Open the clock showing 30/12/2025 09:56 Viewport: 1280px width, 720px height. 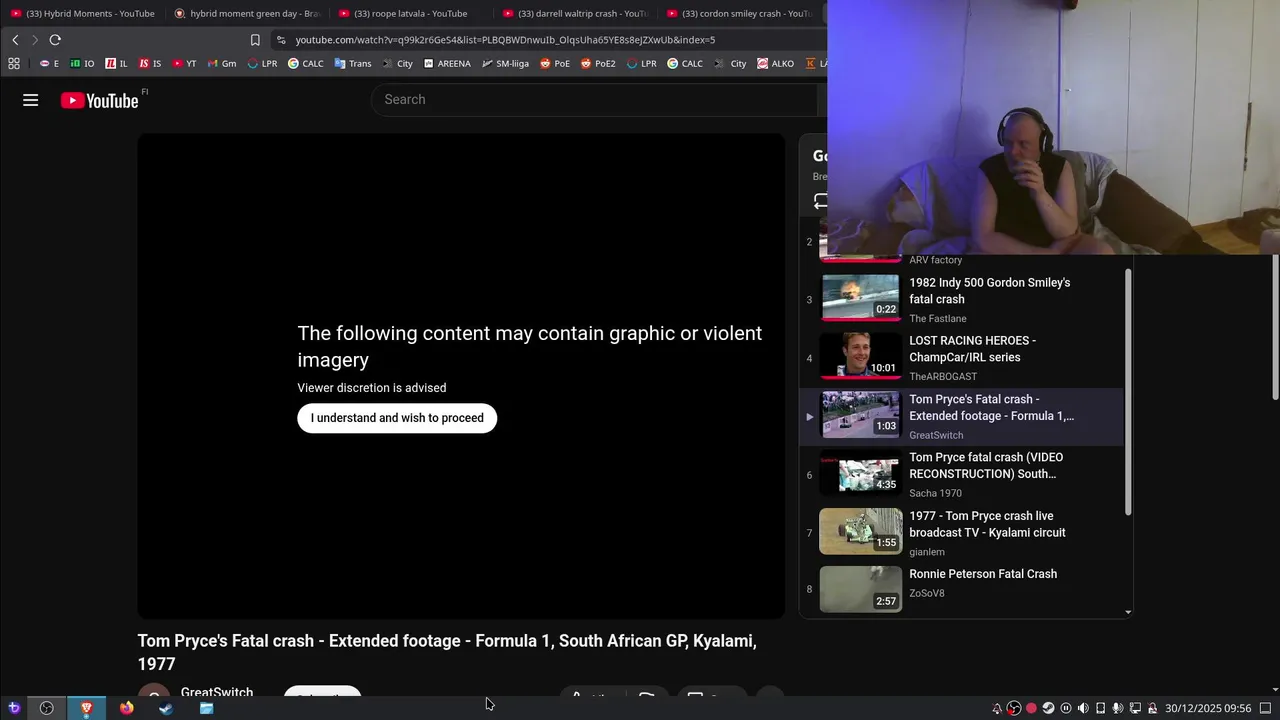click(x=1208, y=708)
